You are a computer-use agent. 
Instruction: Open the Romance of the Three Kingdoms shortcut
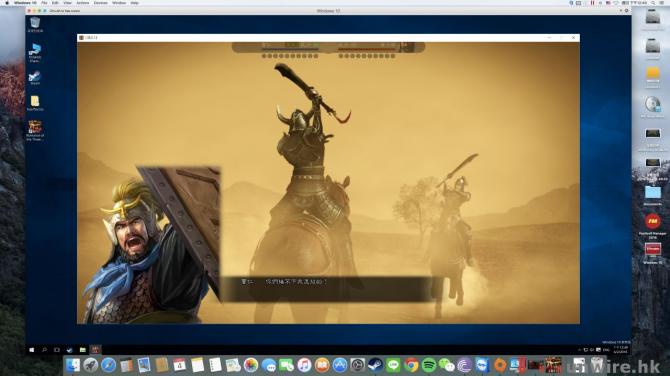35,130
